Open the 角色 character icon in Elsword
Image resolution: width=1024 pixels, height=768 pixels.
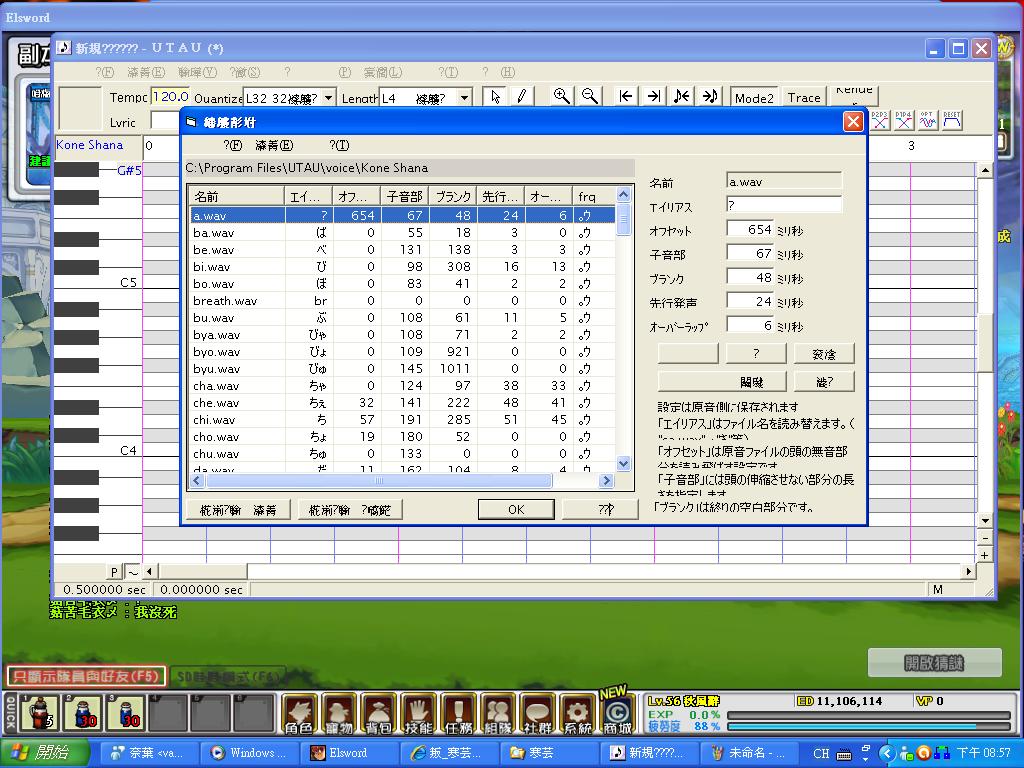[x=299, y=714]
